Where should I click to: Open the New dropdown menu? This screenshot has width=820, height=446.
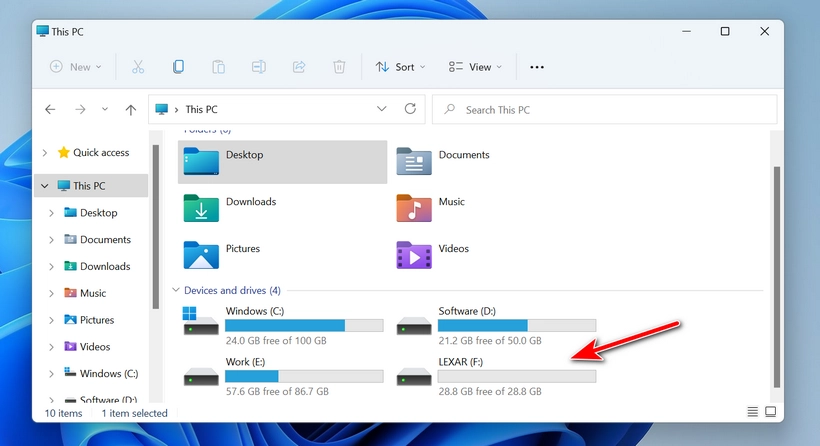click(x=76, y=67)
